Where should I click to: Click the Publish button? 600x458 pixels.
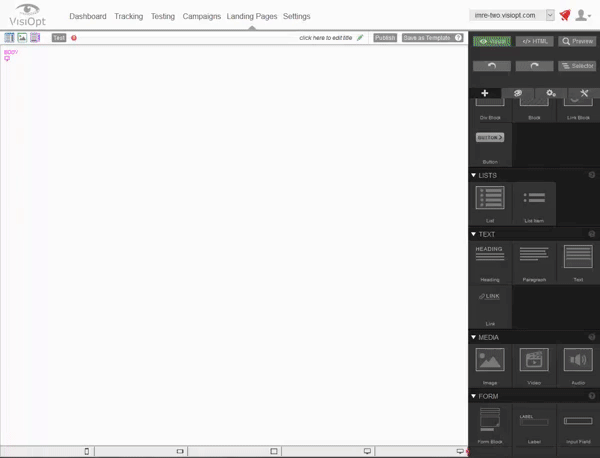coord(385,38)
